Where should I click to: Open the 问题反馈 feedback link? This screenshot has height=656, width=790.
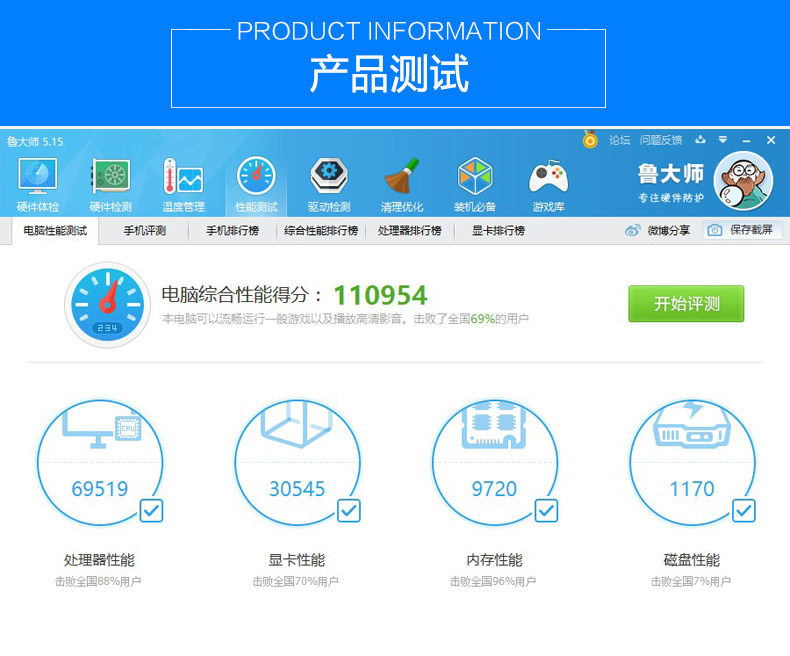tap(661, 140)
